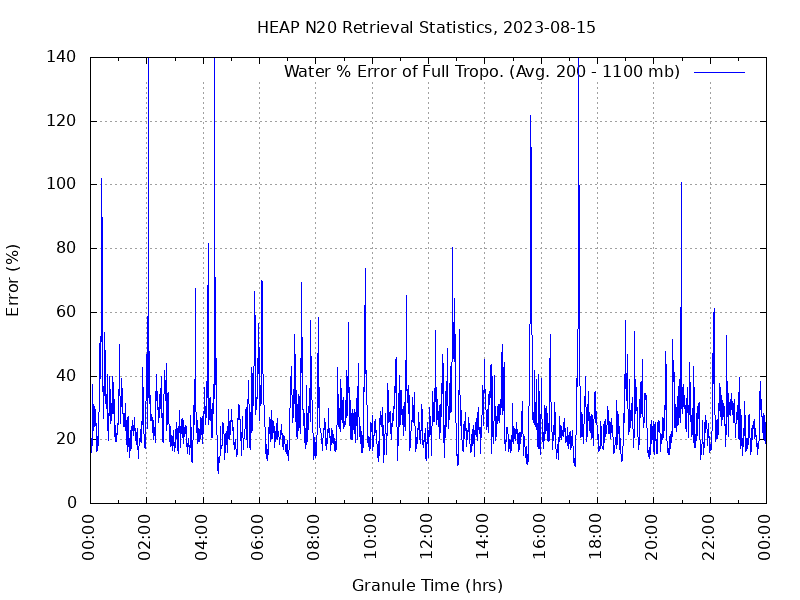Click the 101% spike peak near 21:00
Screen dimensions: 800x600
681,183
